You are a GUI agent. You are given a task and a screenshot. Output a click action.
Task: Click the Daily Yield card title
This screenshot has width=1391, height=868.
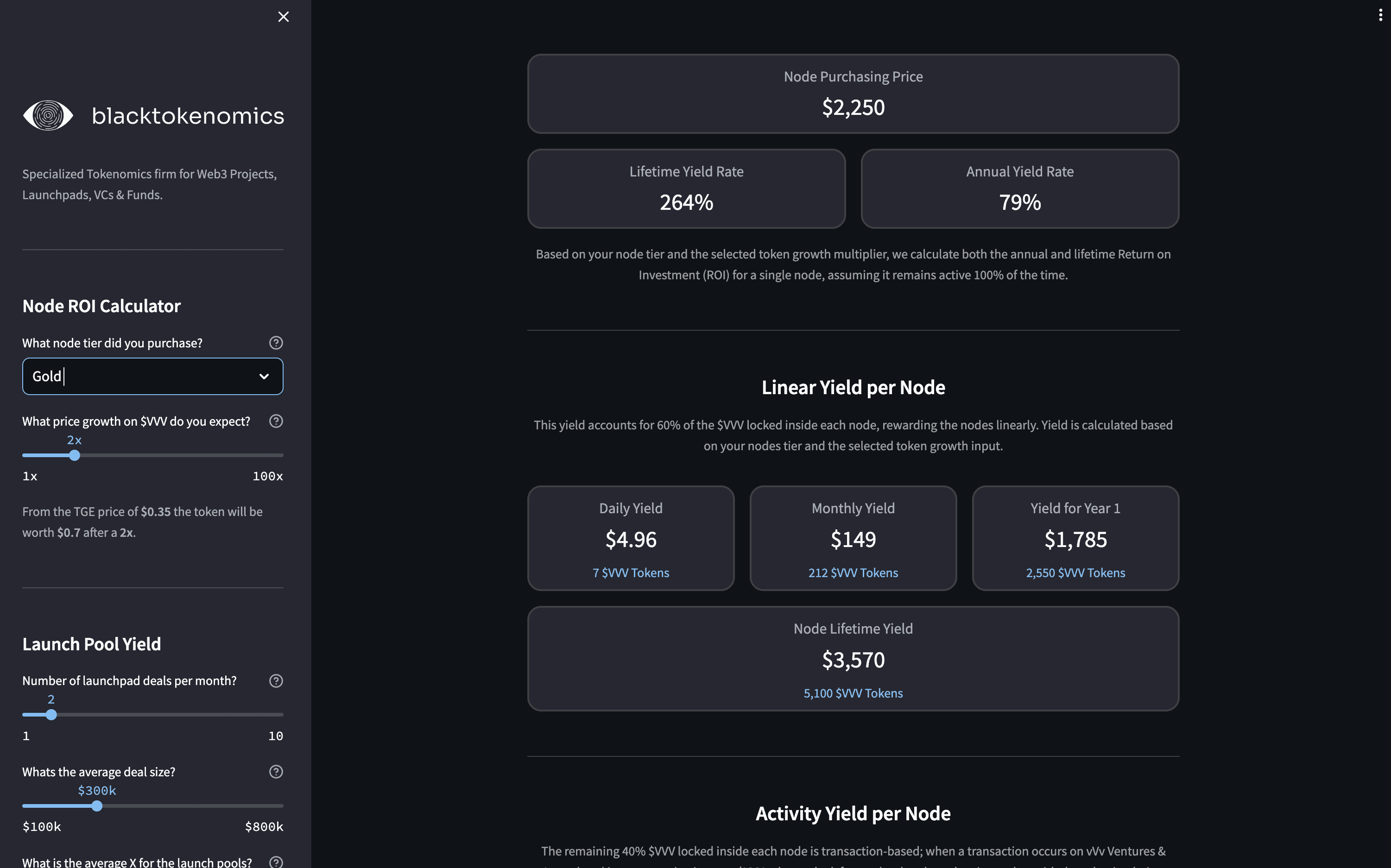631,508
